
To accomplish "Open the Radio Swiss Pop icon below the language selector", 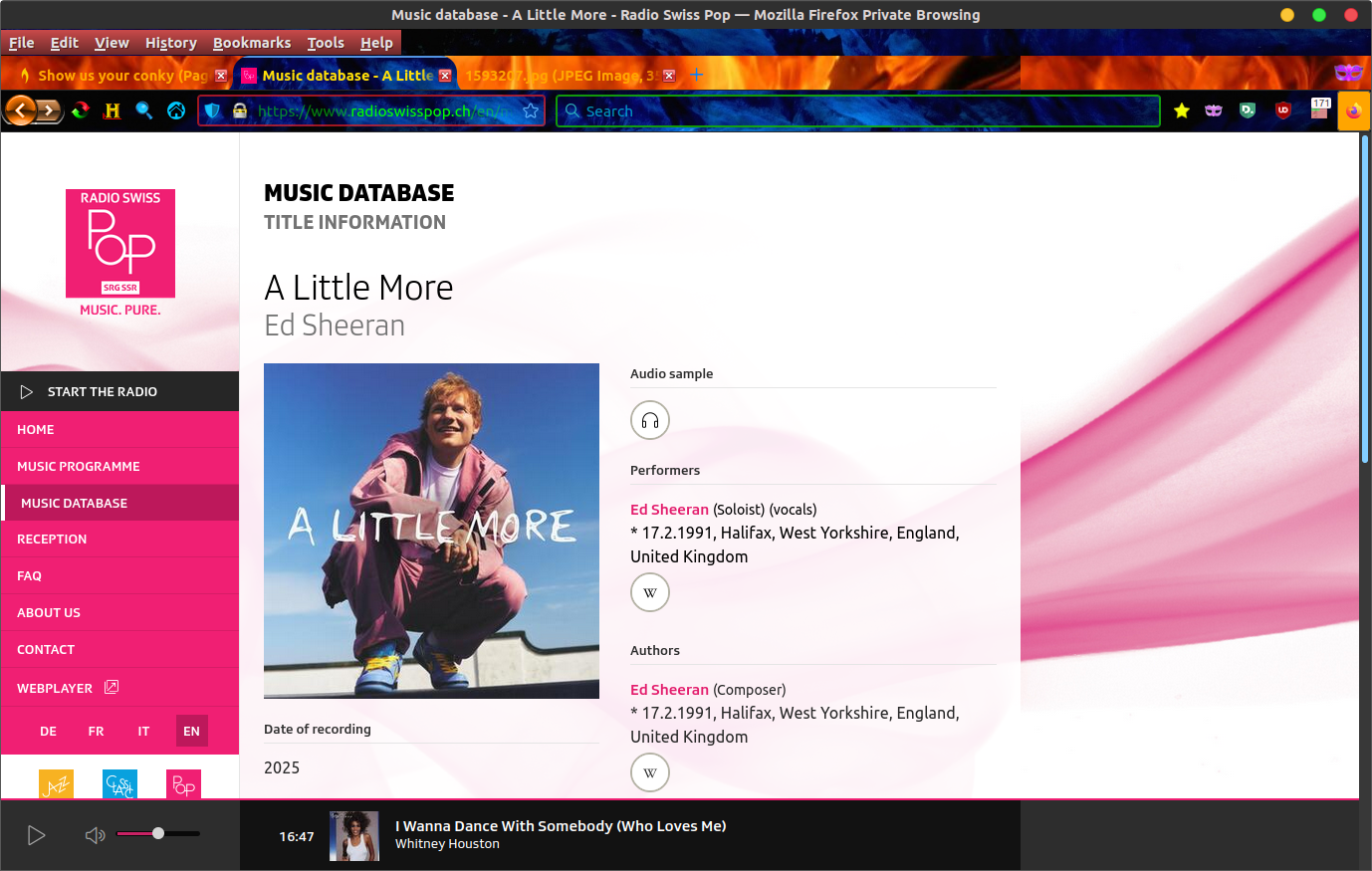I will point(183,784).
